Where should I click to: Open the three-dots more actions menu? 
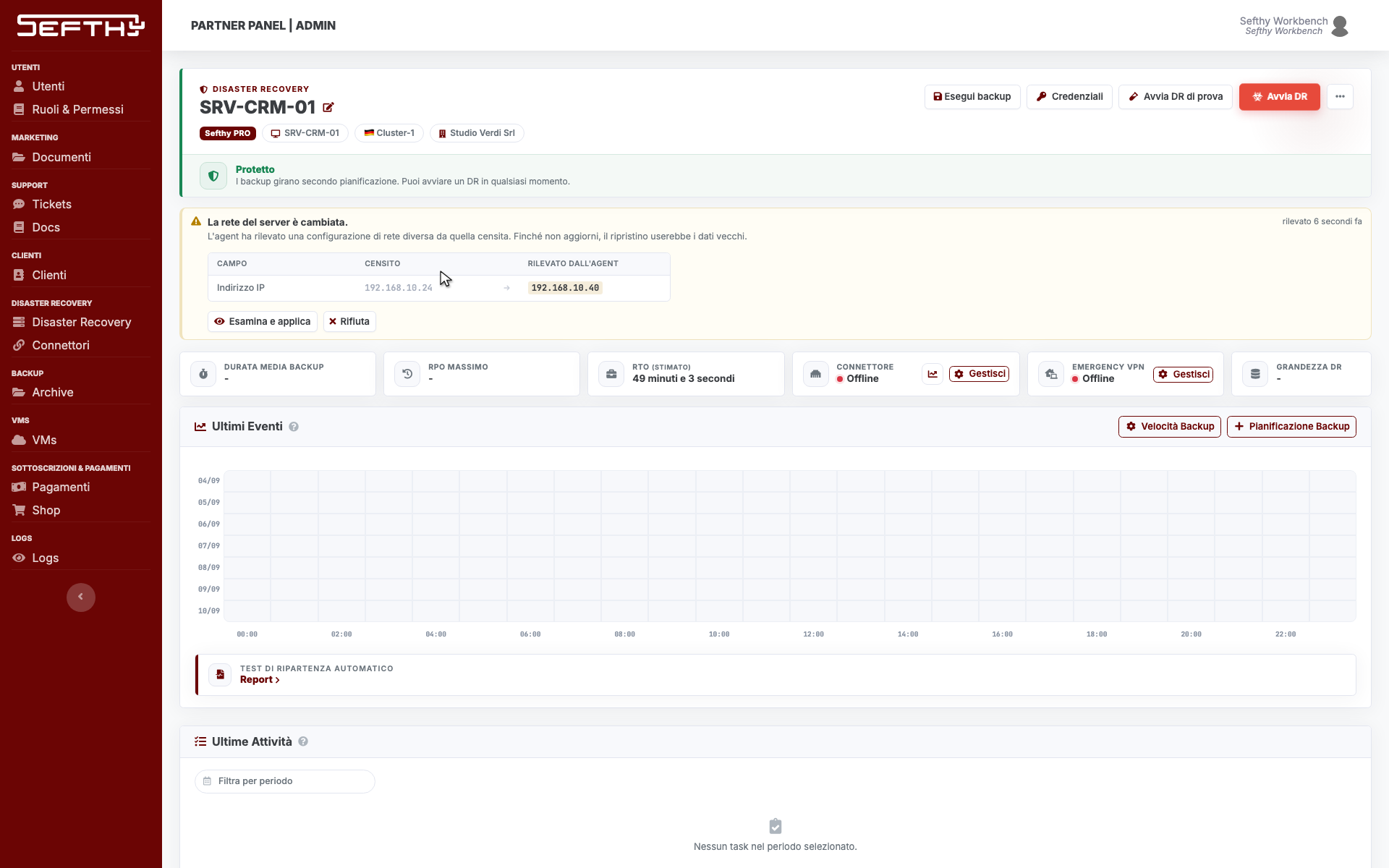(1340, 97)
